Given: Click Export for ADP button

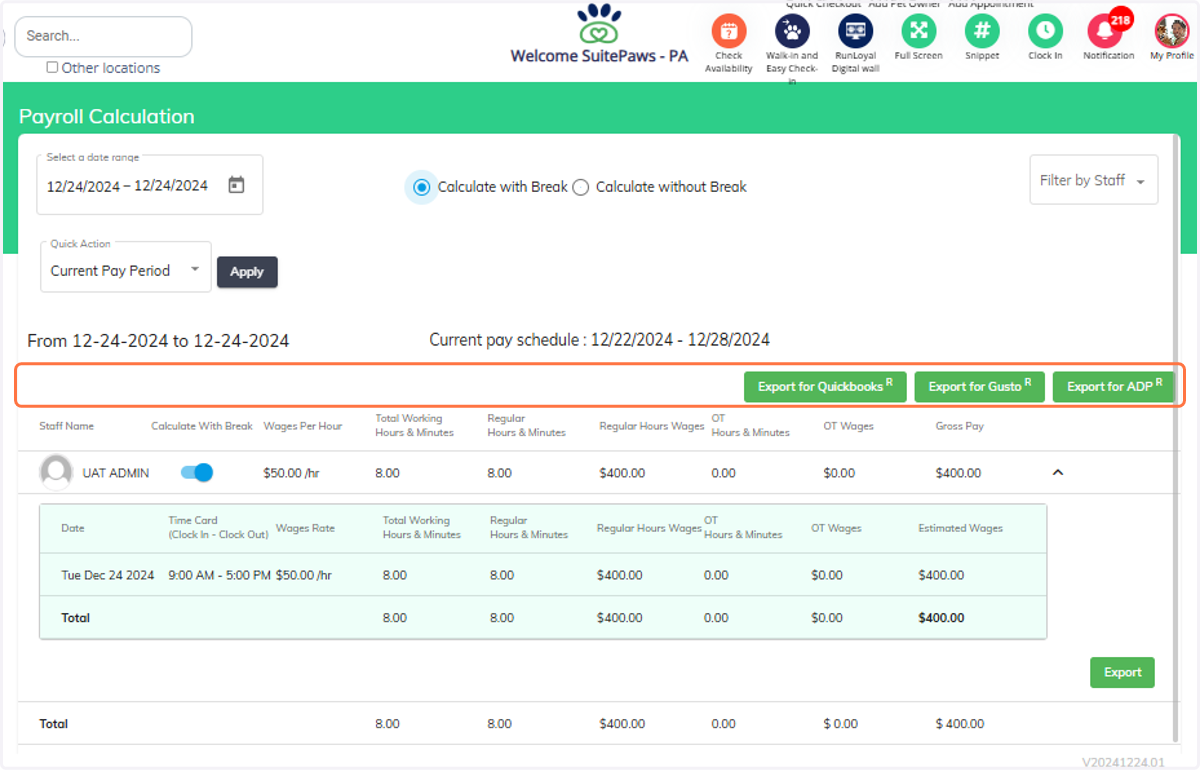Looking at the screenshot, I should click(x=1114, y=386).
